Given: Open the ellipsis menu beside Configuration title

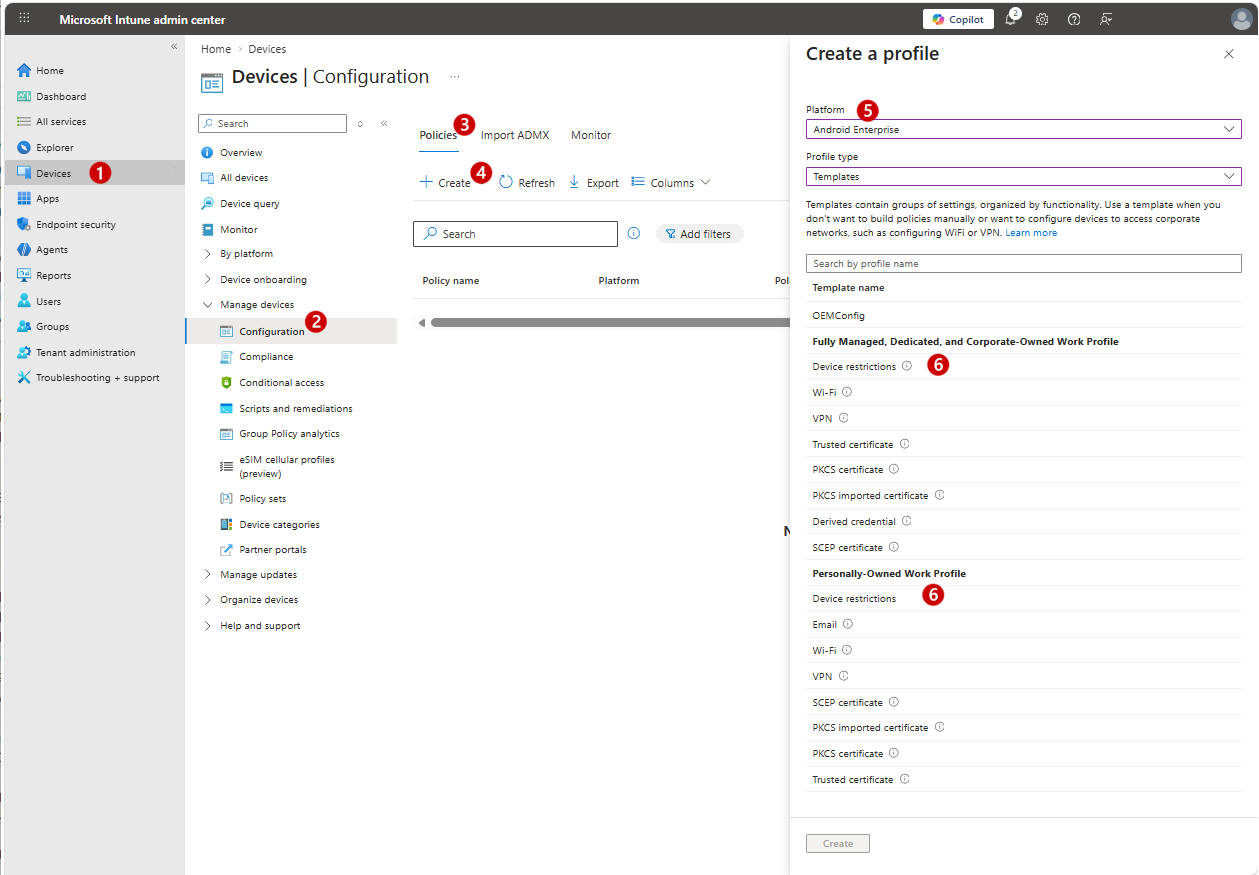Looking at the screenshot, I should coord(455,77).
